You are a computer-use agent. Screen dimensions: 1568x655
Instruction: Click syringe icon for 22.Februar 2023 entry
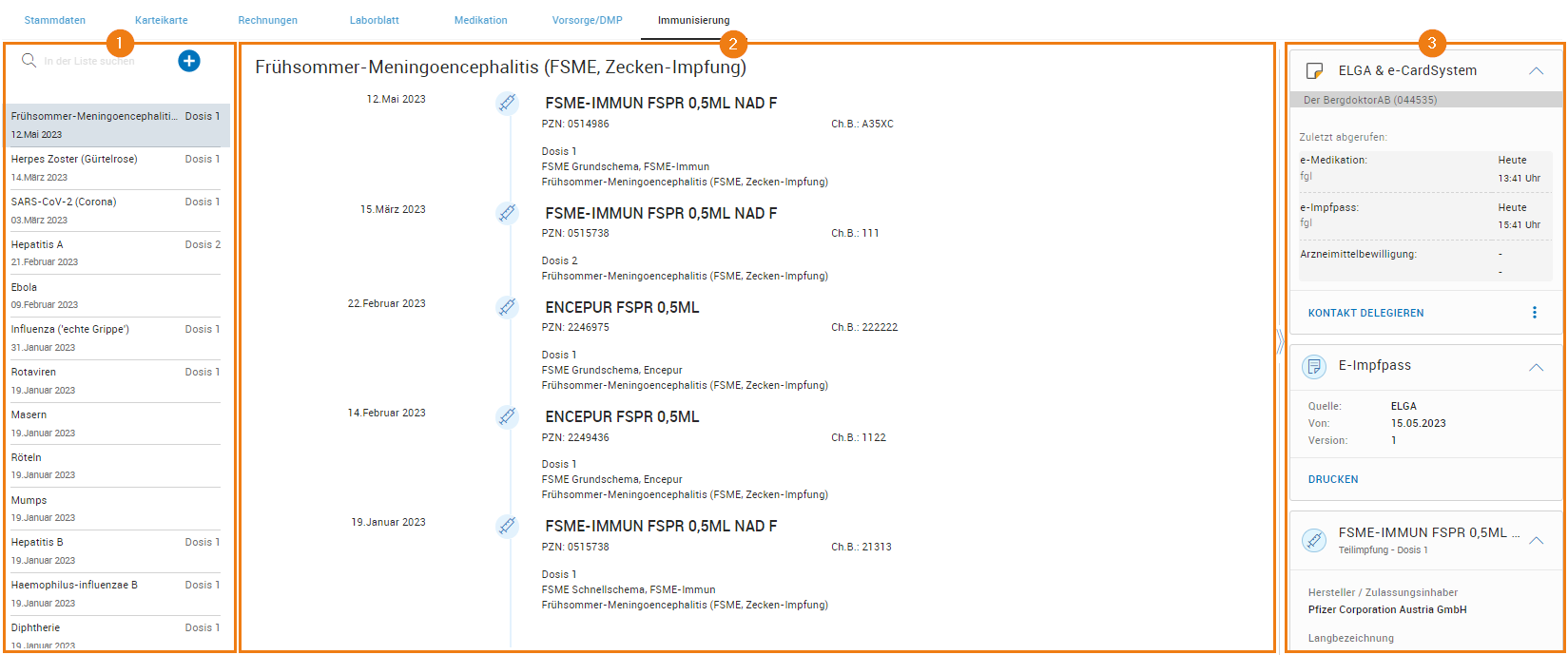click(508, 307)
